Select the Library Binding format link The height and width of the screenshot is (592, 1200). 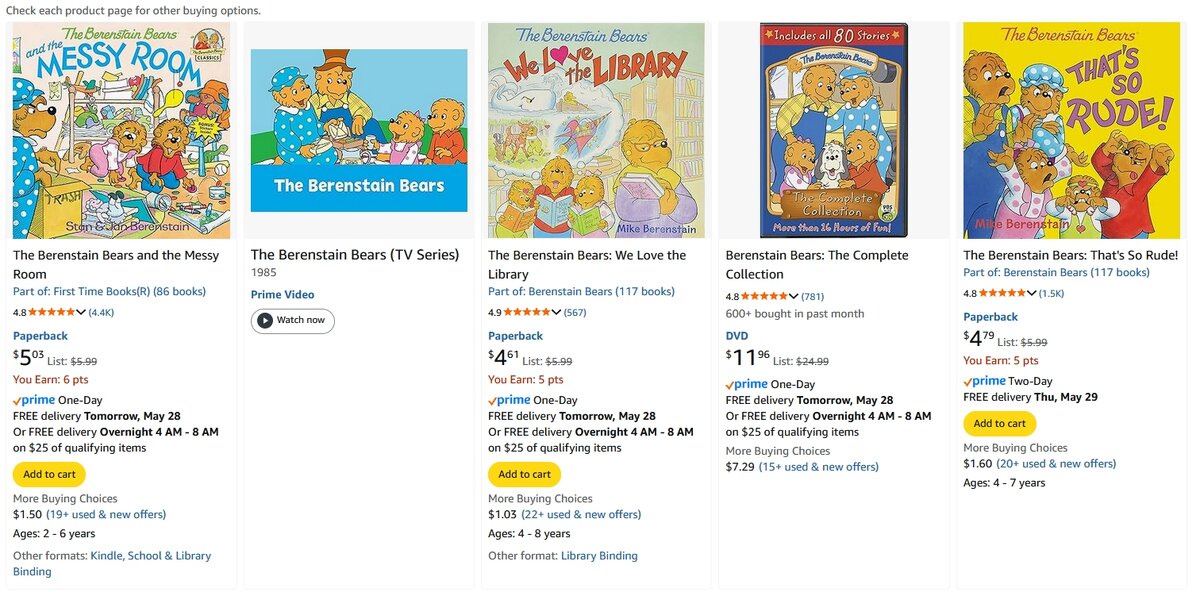click(599, 556)
